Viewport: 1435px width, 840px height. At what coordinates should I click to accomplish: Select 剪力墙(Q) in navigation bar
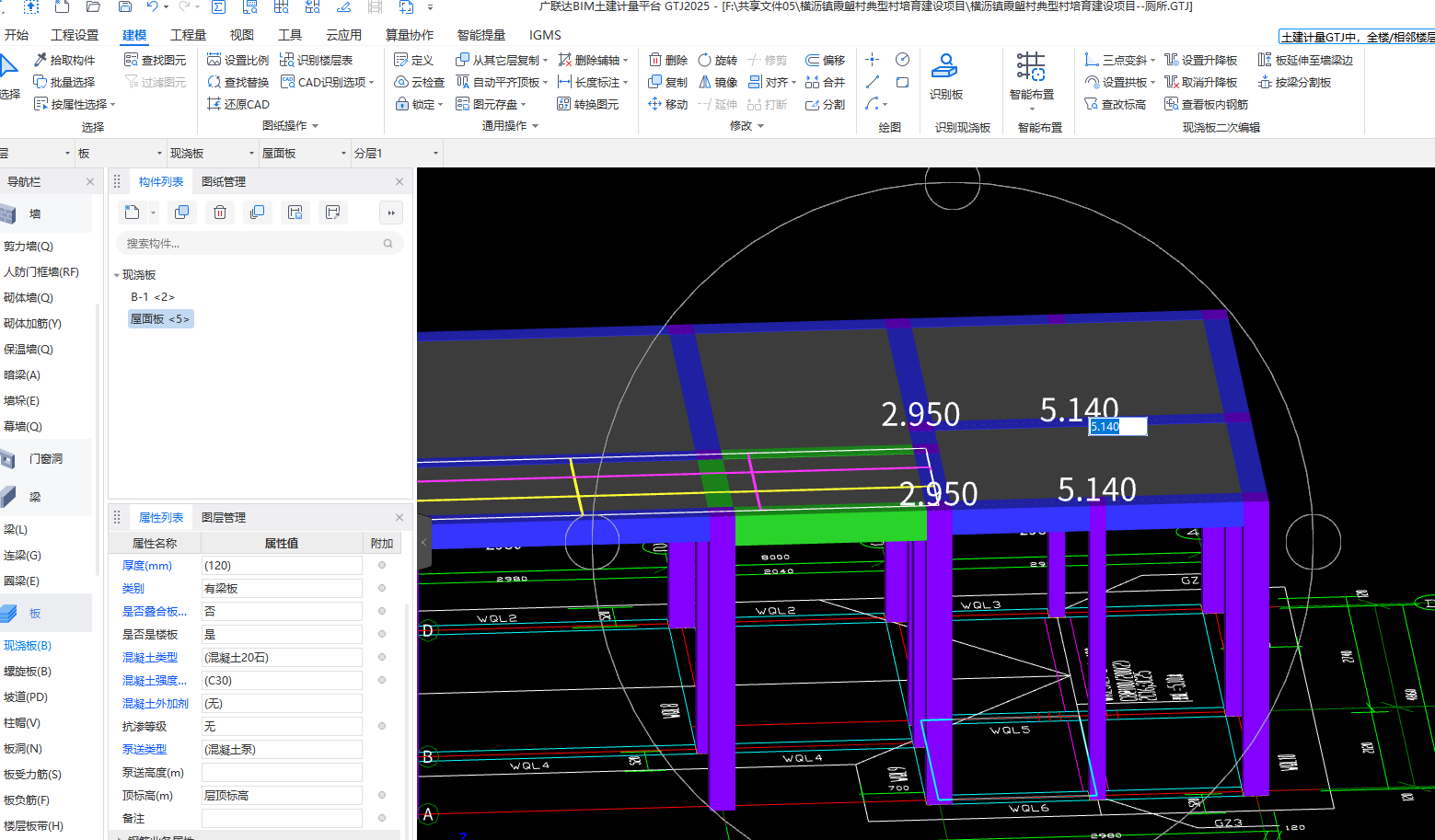point(29,247)
